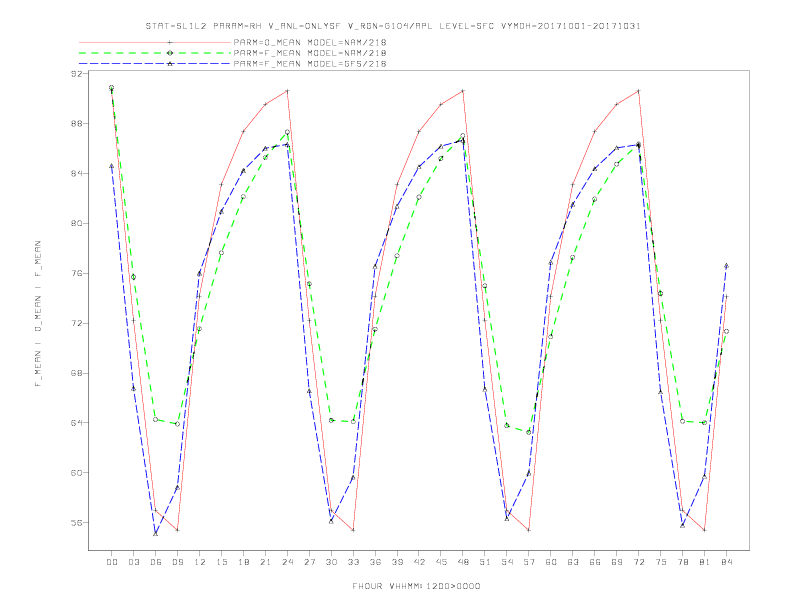Click forecast hour tick 45 on x-axis

441,562
